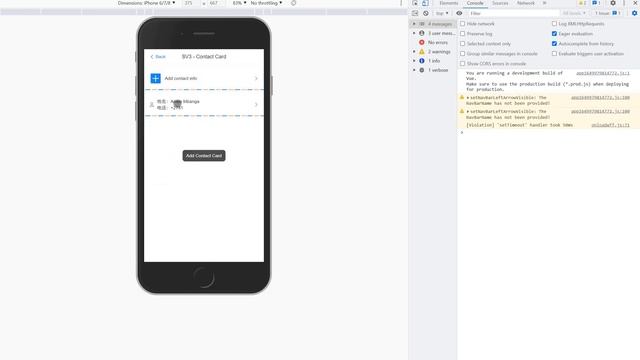Expand the 1 verbose group
This screenshot has height=360, width=640.
(x=414, y=70)
